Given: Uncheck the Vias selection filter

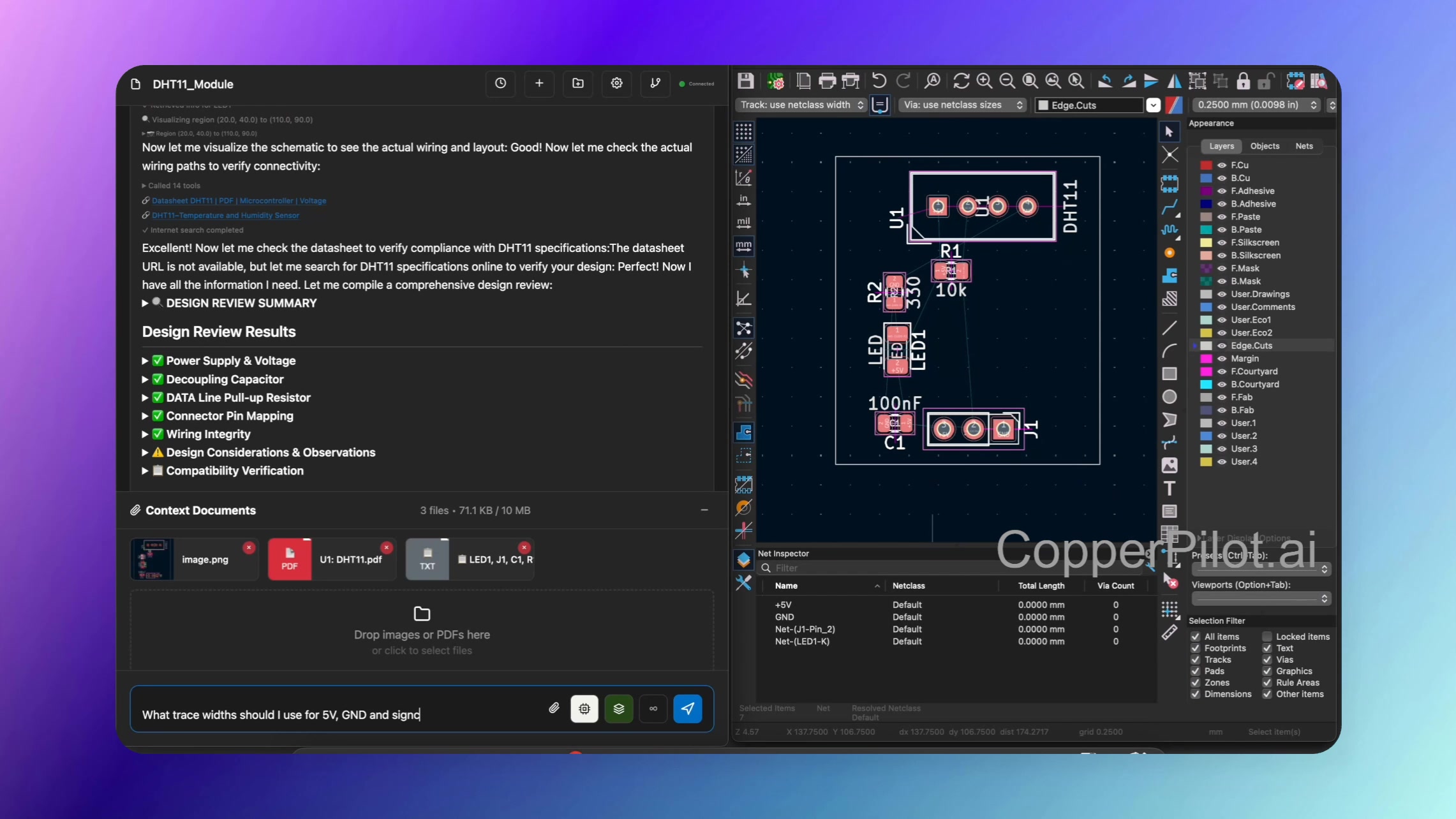Looking at the screenshot, I should tap(1267, 660).
